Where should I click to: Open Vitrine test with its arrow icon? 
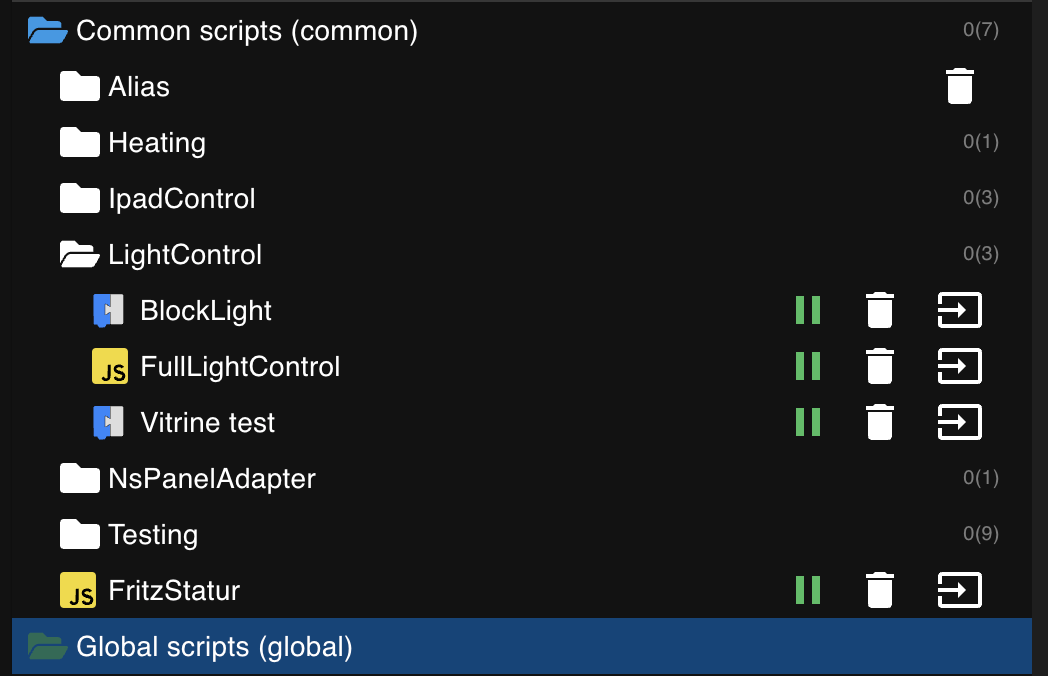[959, 422]
